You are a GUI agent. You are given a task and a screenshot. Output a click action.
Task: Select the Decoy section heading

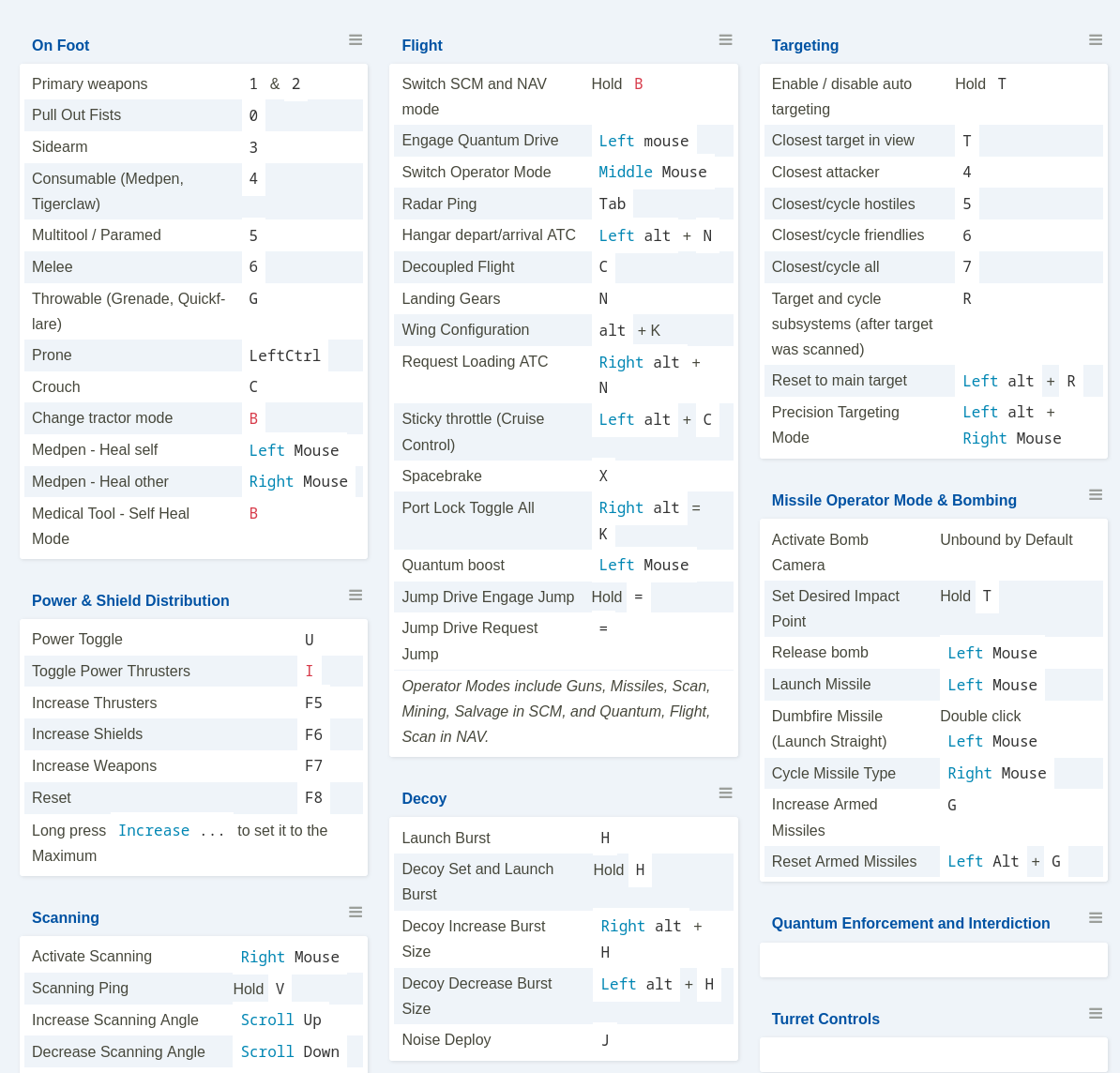(x=423, y=798)
